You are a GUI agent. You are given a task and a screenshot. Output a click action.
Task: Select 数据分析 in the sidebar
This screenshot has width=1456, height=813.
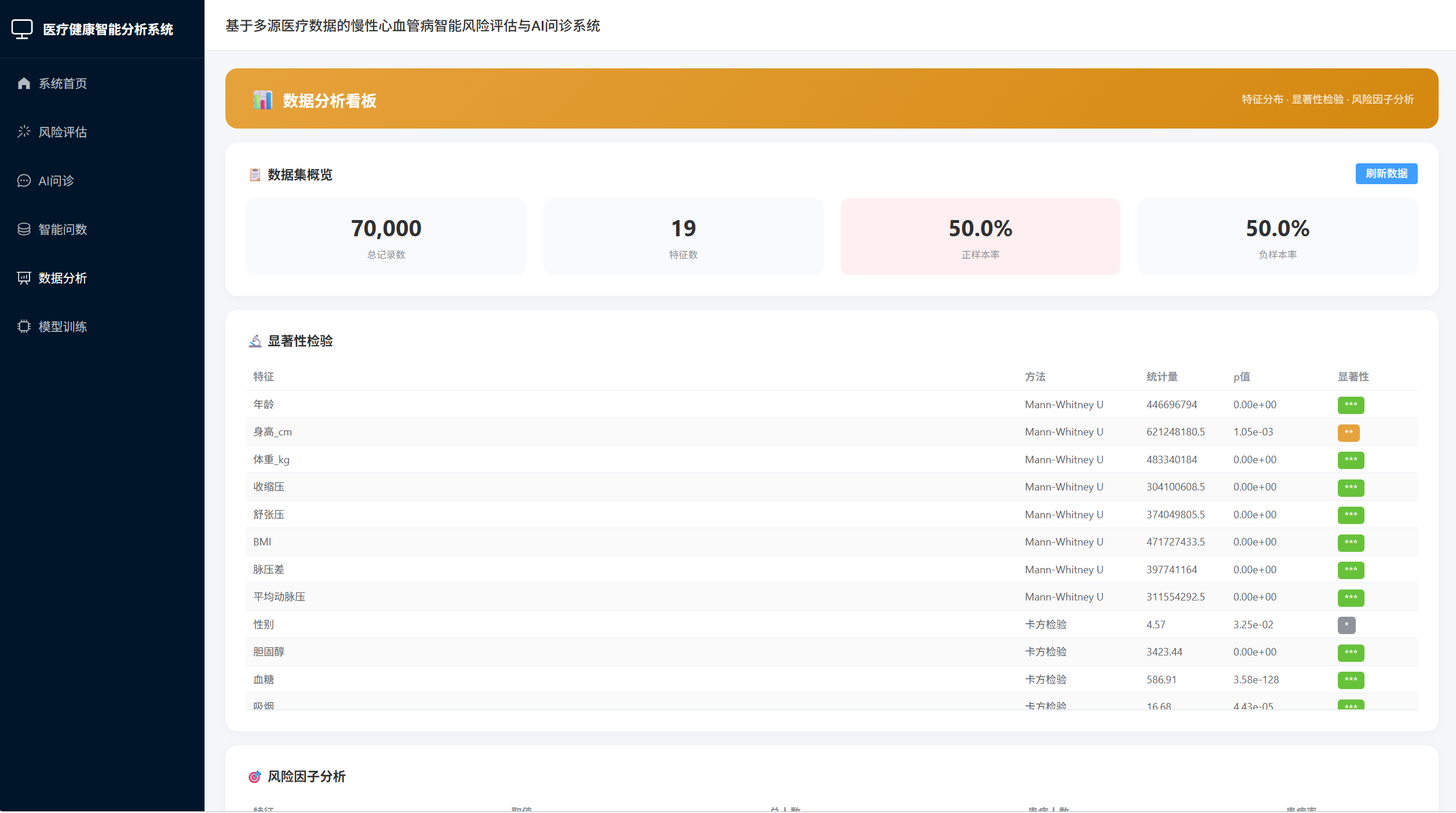point(102,278)
